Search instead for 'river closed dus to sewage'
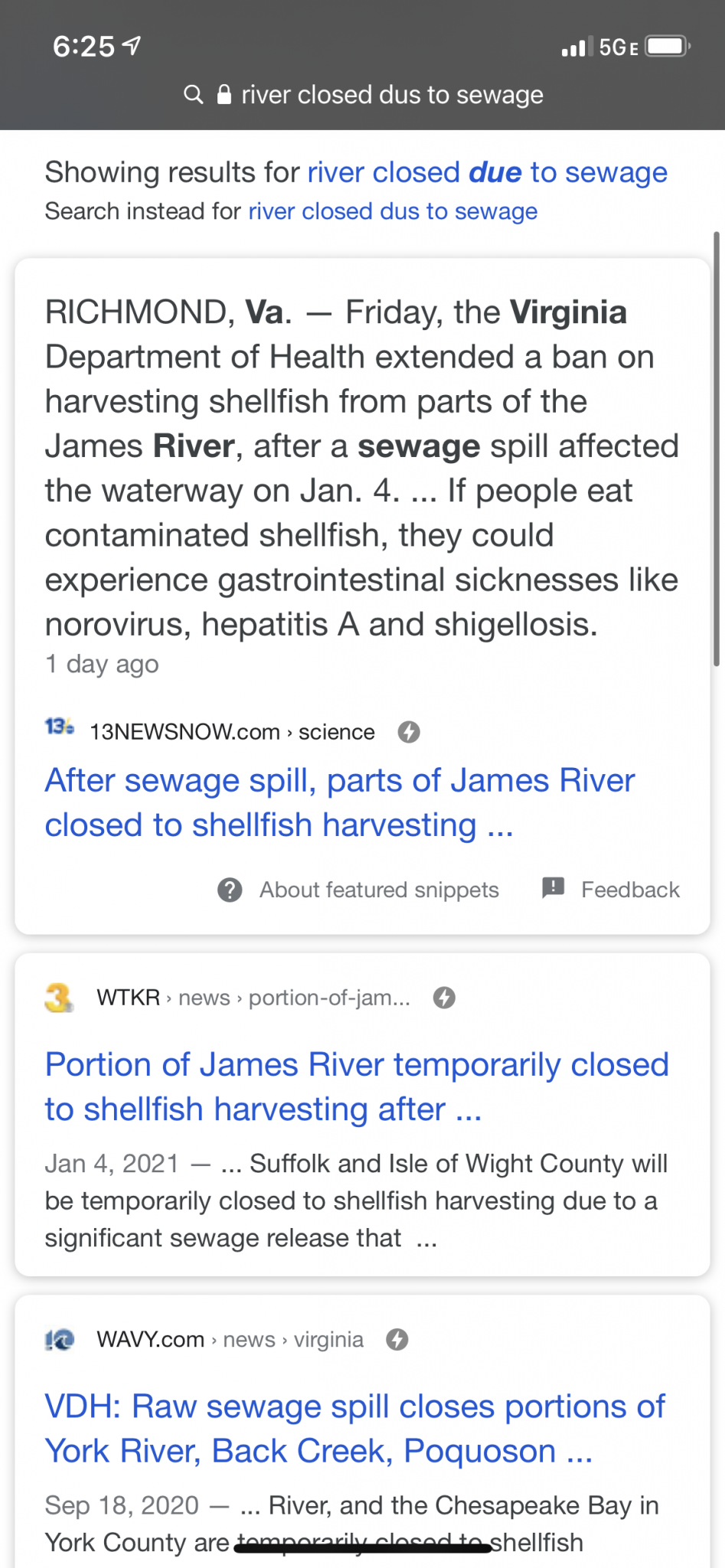 coord(393,211)
